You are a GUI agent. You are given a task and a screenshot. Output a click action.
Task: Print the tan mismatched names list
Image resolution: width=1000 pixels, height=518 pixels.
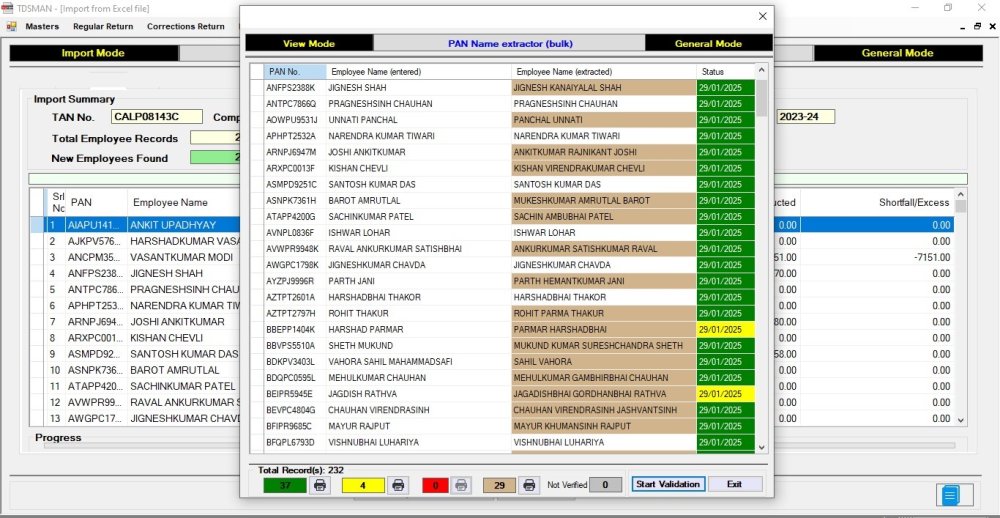point(528,485)
